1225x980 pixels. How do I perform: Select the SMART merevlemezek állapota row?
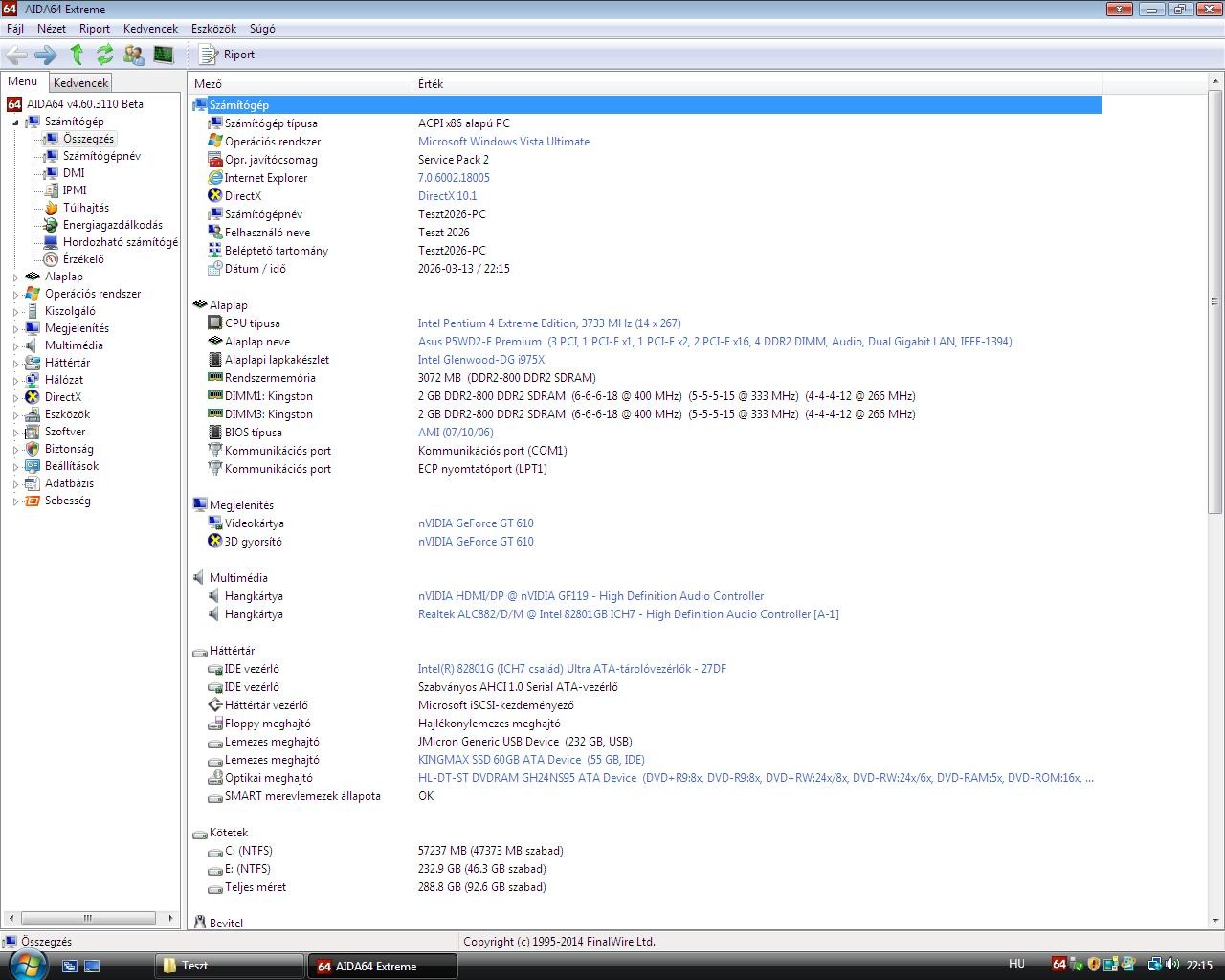647,796
